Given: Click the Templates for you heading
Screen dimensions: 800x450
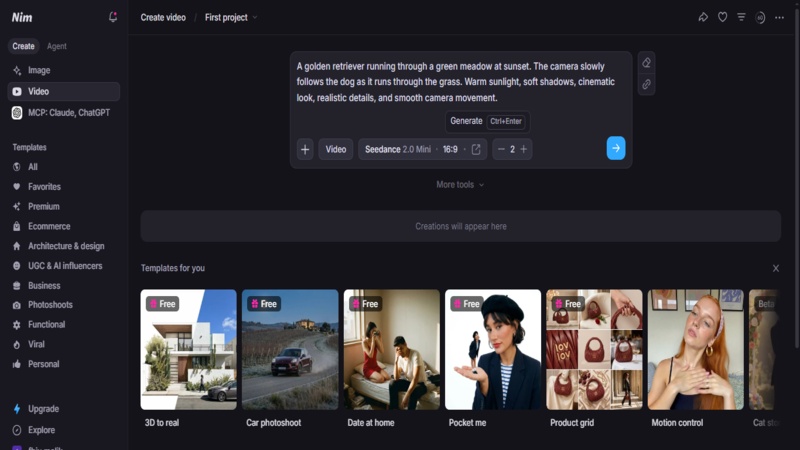Looking at the screenshot, I should point(173,268).
